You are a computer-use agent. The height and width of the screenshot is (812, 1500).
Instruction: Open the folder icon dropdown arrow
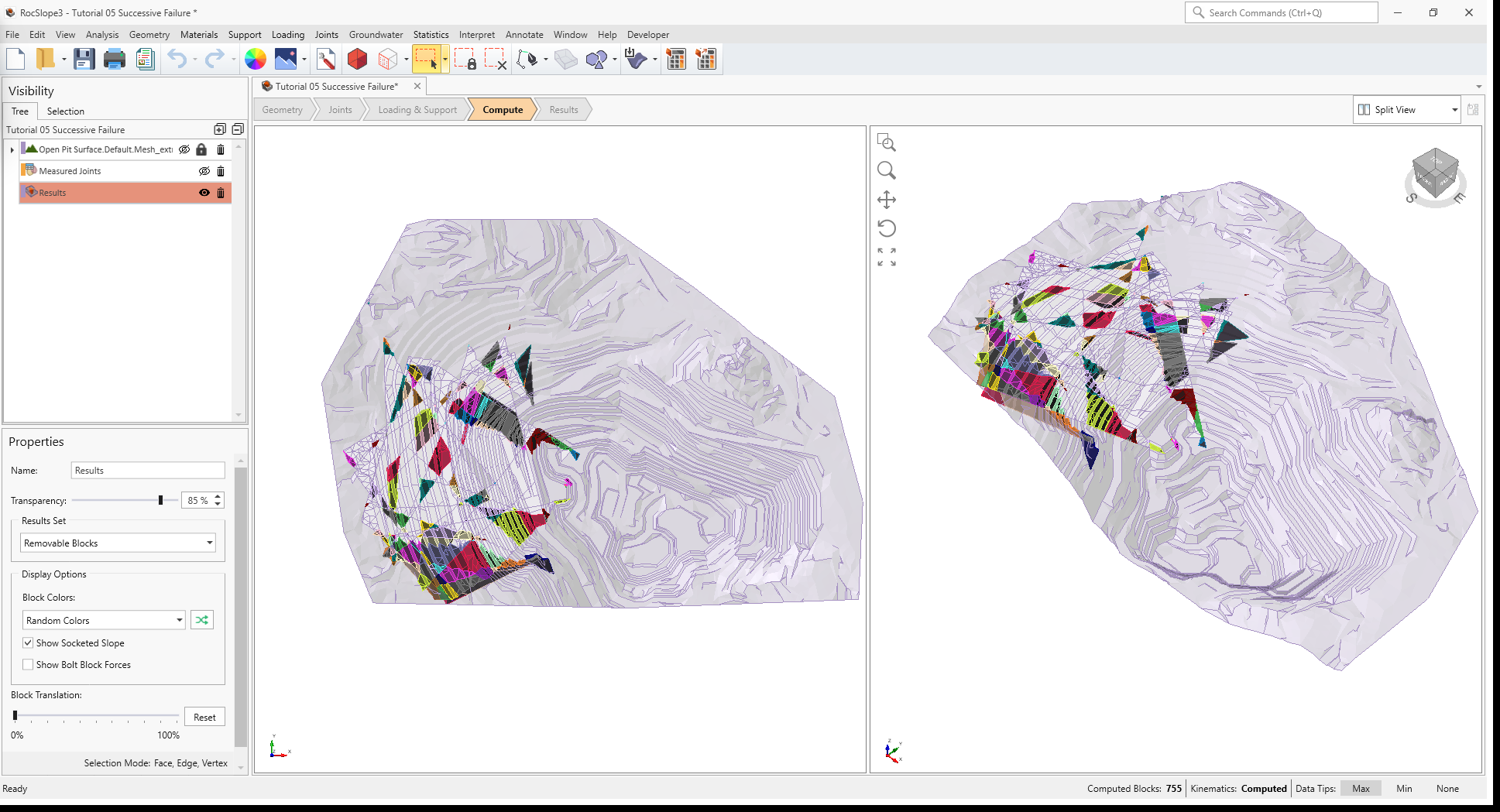[64, 60]
